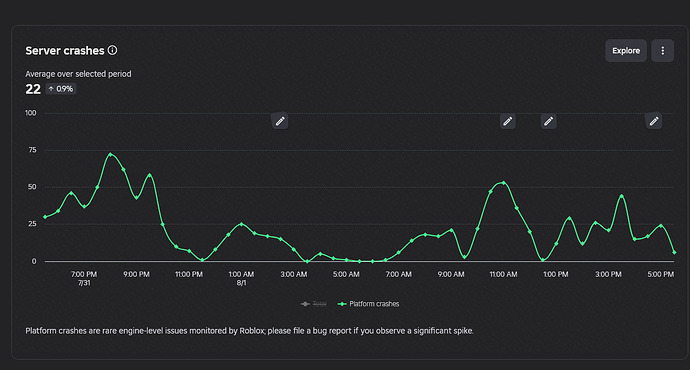
Task: Click the 100 y-axis label
Action: [30, 113]
